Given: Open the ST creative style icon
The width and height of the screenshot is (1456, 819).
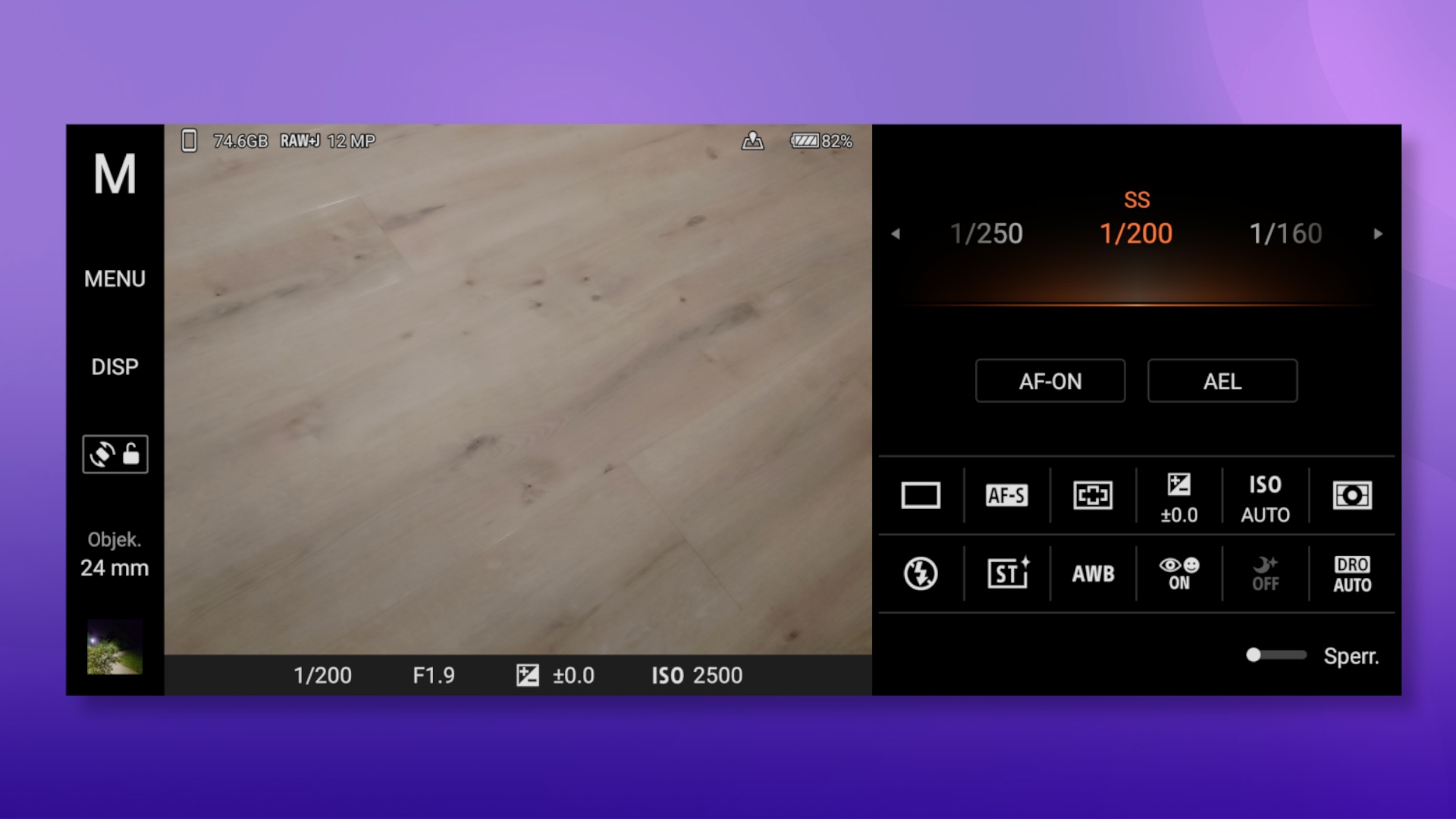Looking at the screenshot, I should click(x=1007, y=573).
